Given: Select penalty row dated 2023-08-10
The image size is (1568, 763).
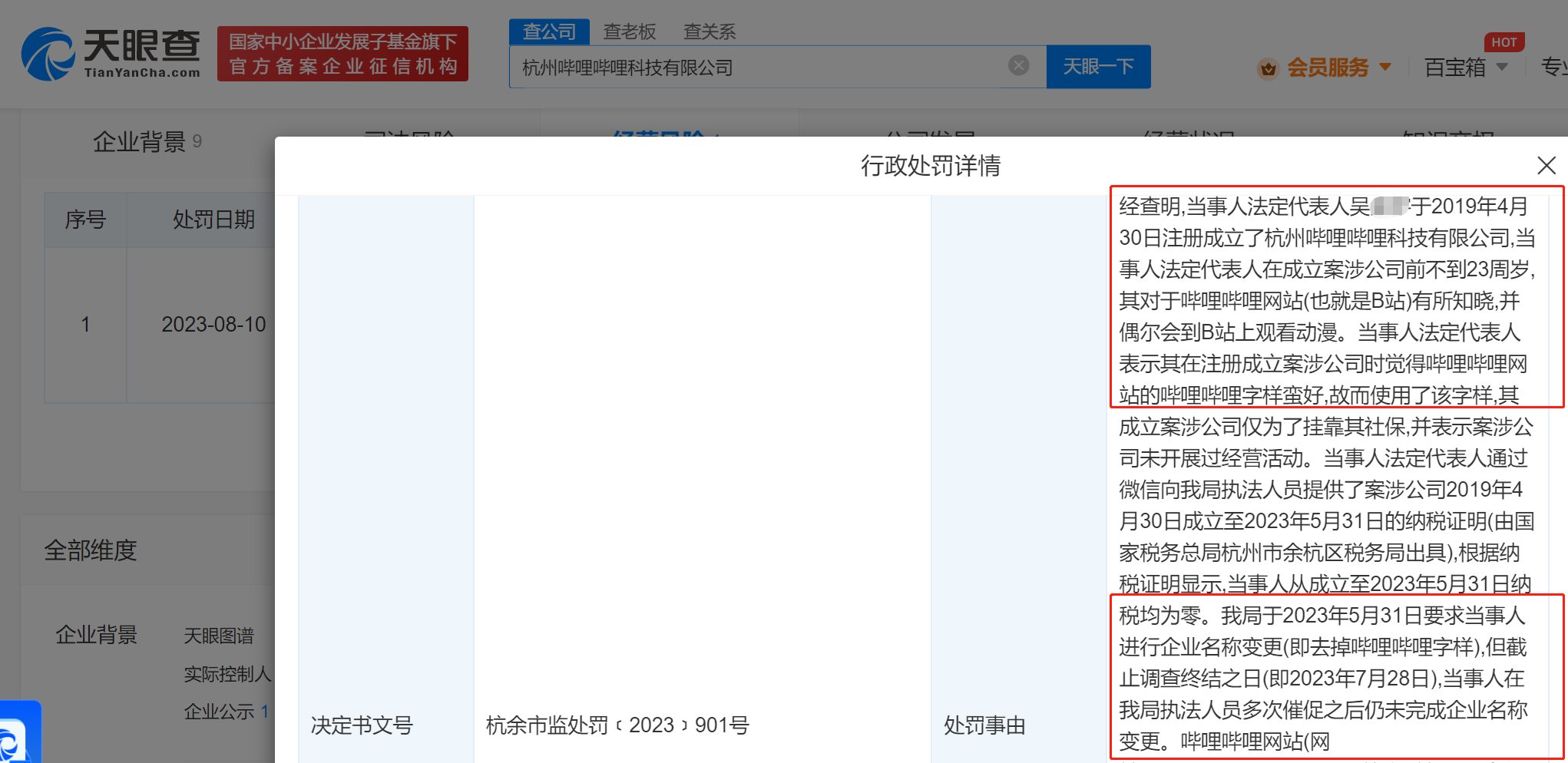Looking at the screenshot, I should (213, 325).
